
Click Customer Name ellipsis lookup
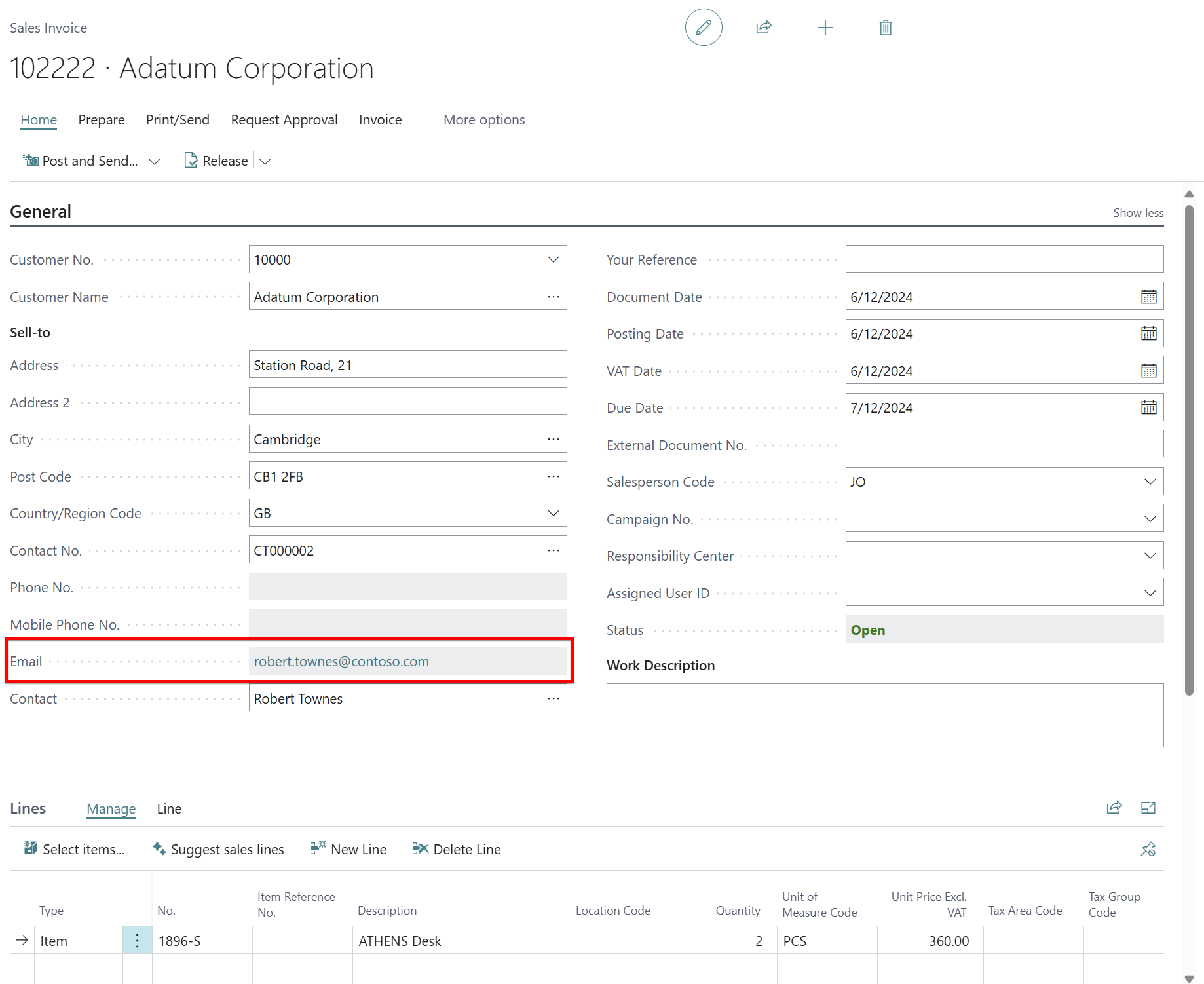point(554,297)
